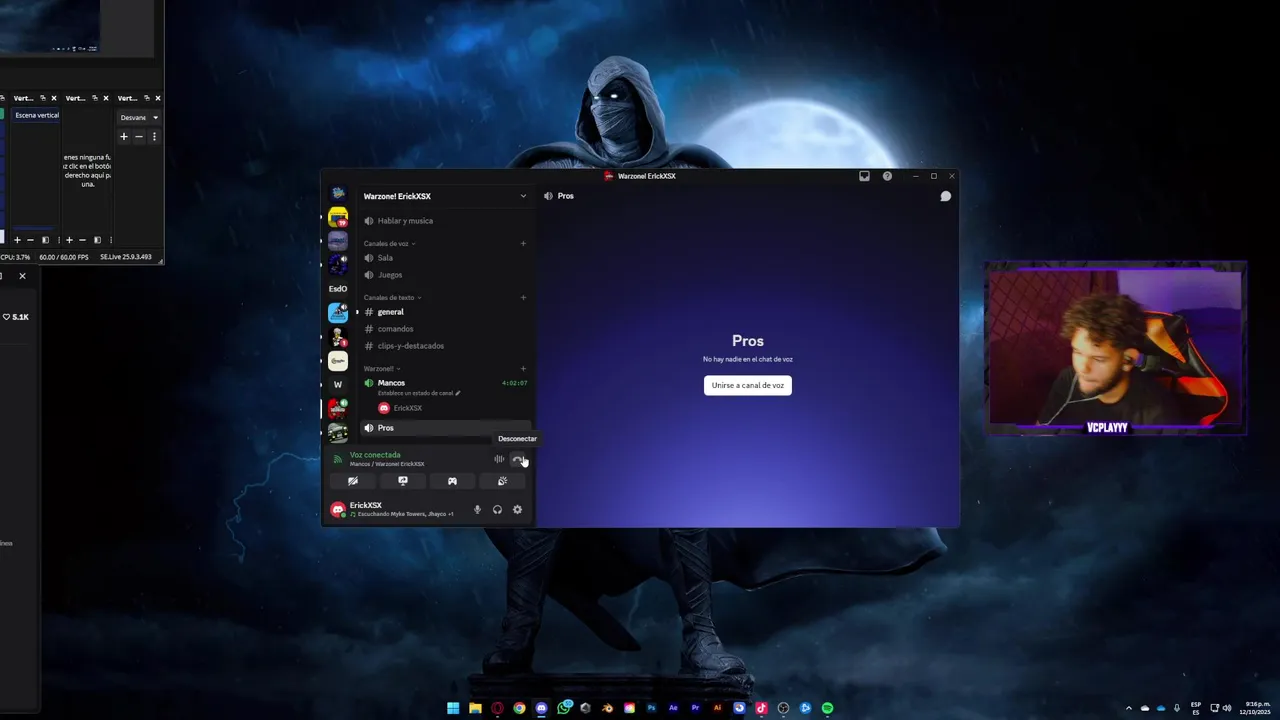Screen dimensions: 1280x720
Task: Toggle camera on in Discord voice panel
Action: pyautogui.click(x=353, y=481)
